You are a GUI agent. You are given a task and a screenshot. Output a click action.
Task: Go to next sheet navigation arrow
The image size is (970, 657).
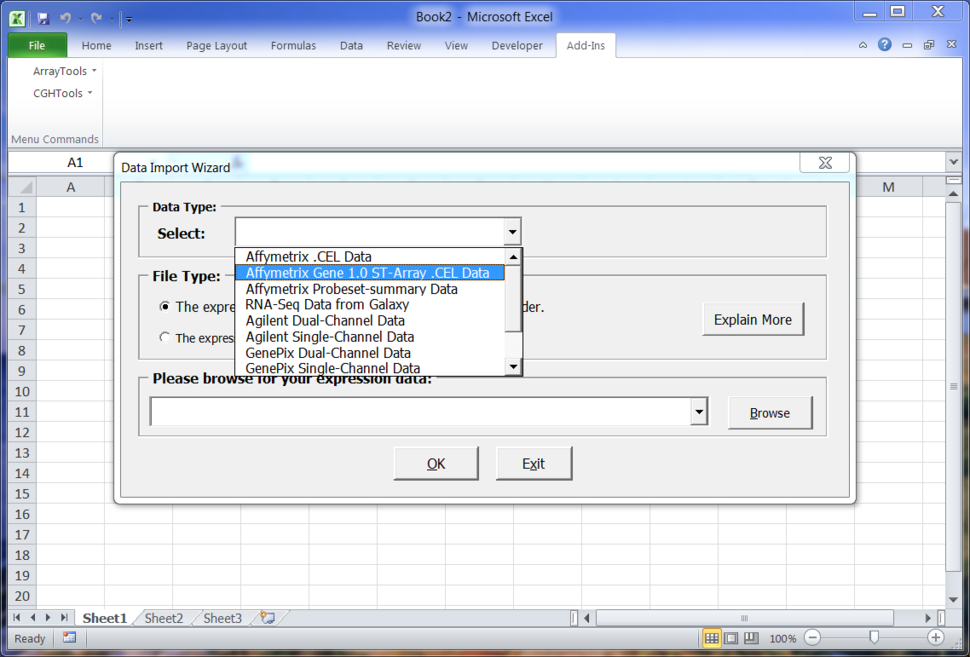point(48,617)
